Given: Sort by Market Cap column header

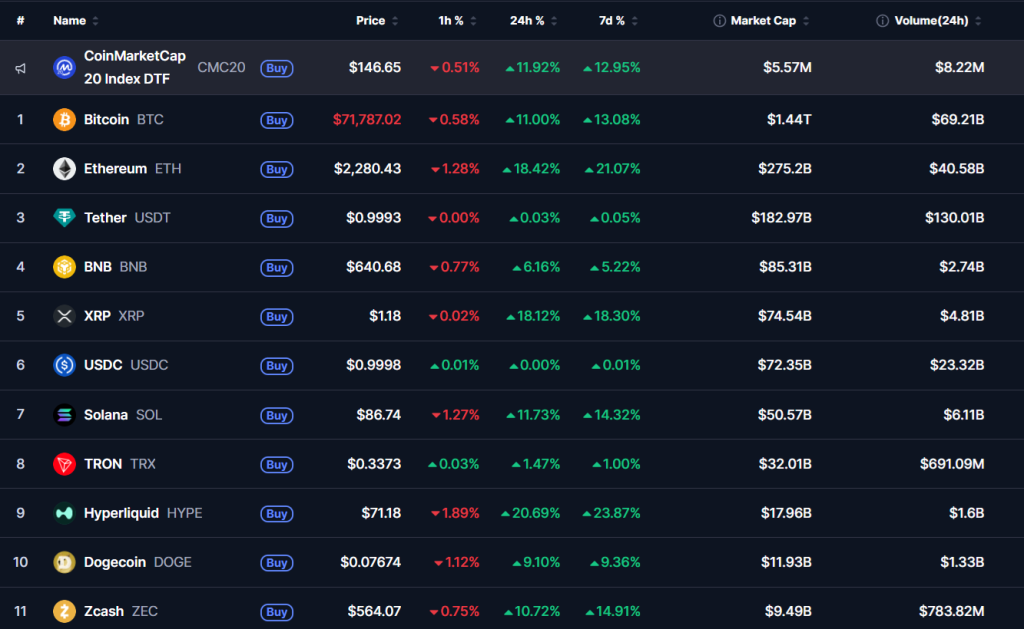Looking at the screenshot, I should pos(769,21).
